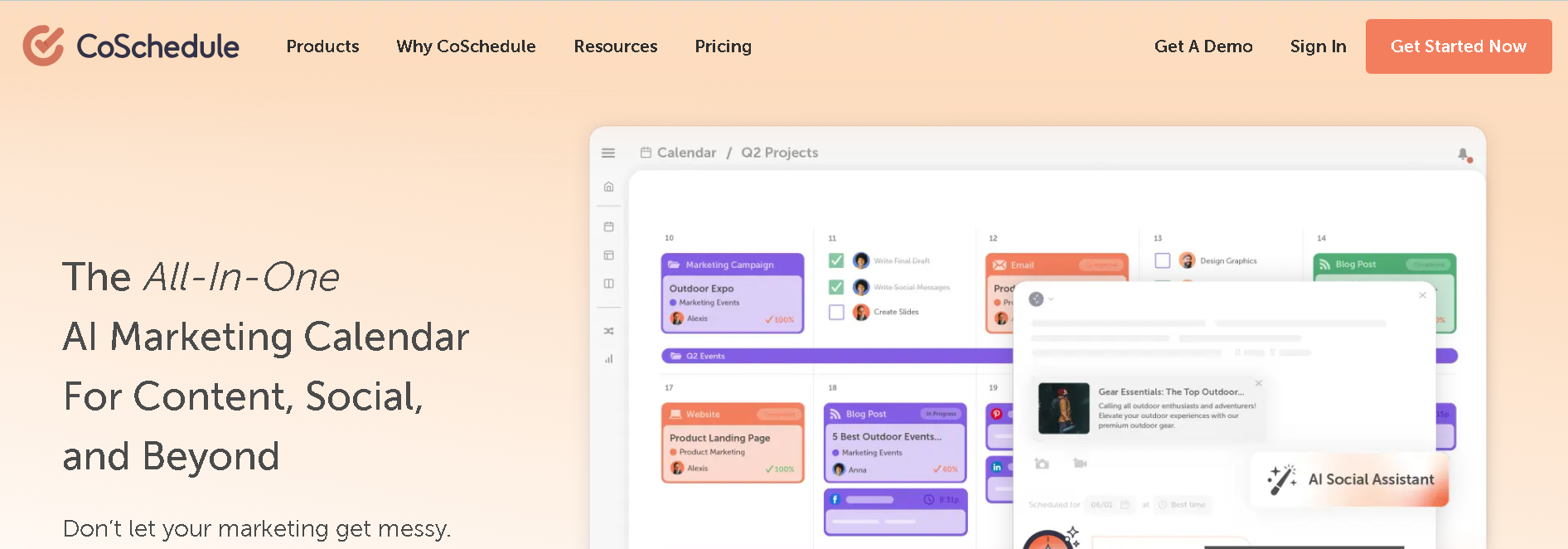The image size is (1568, 549).
Task: Open the bar chart analytics icon
Action: click(x=608, y=359)
